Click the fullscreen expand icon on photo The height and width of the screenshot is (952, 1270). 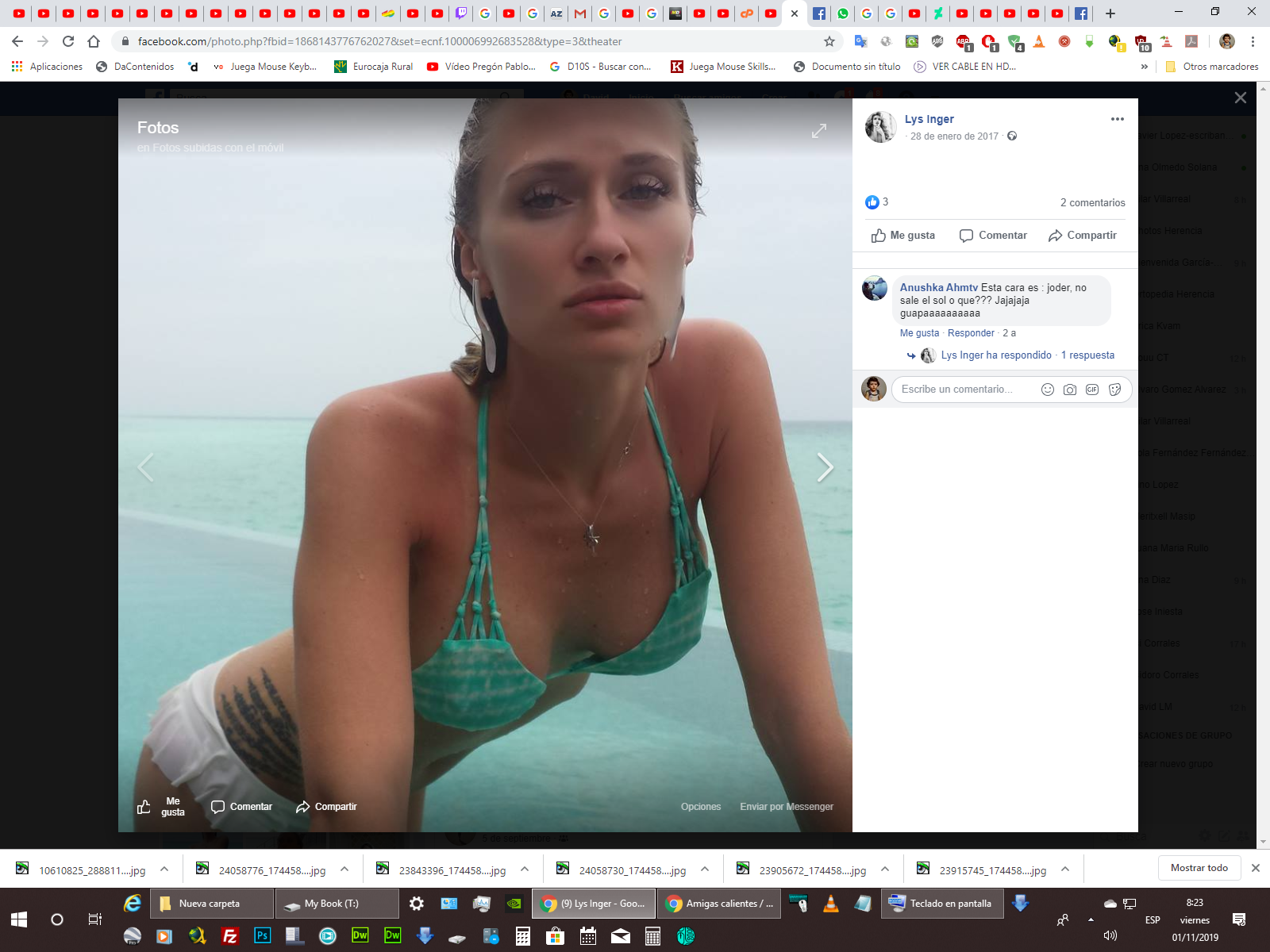819,131
